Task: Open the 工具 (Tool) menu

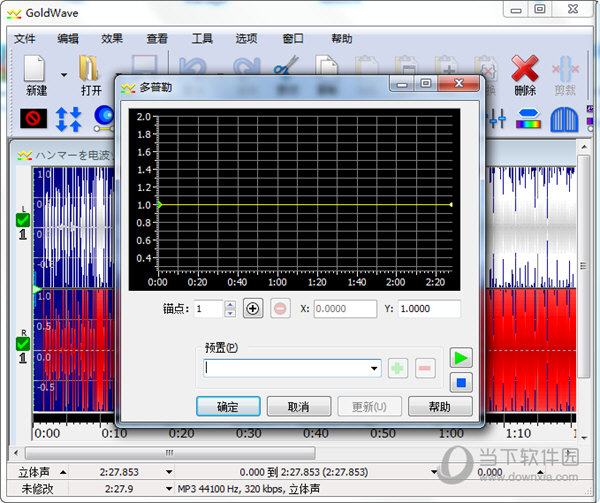Action: (202, 39)
